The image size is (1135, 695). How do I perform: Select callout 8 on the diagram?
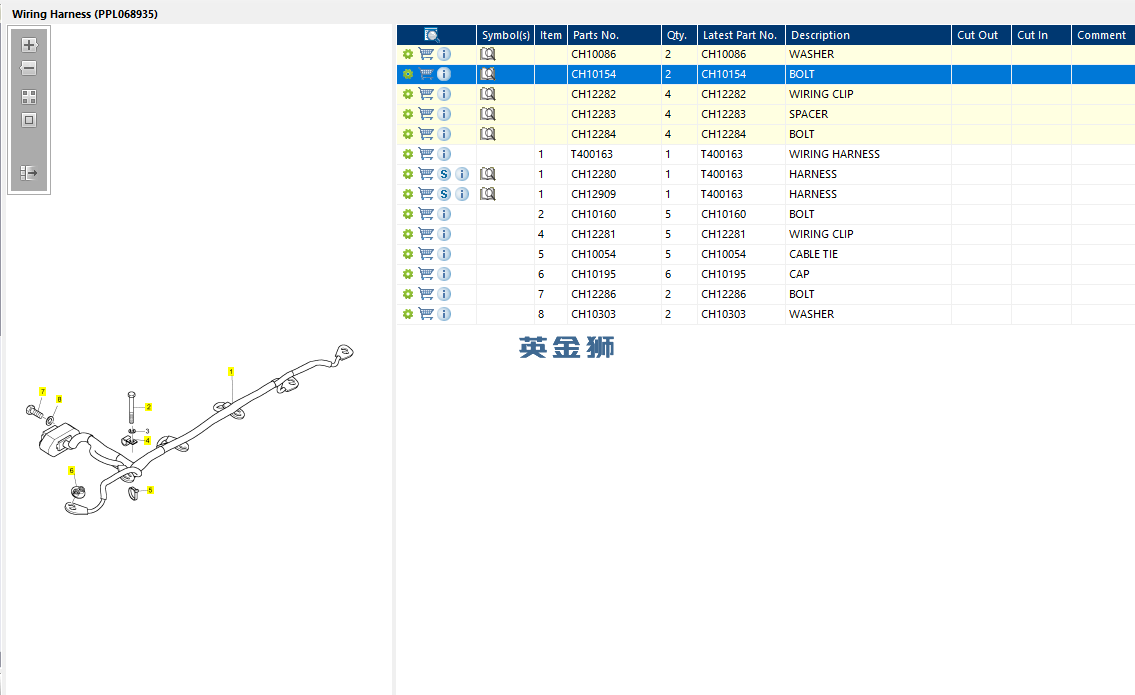click(59, 399)
